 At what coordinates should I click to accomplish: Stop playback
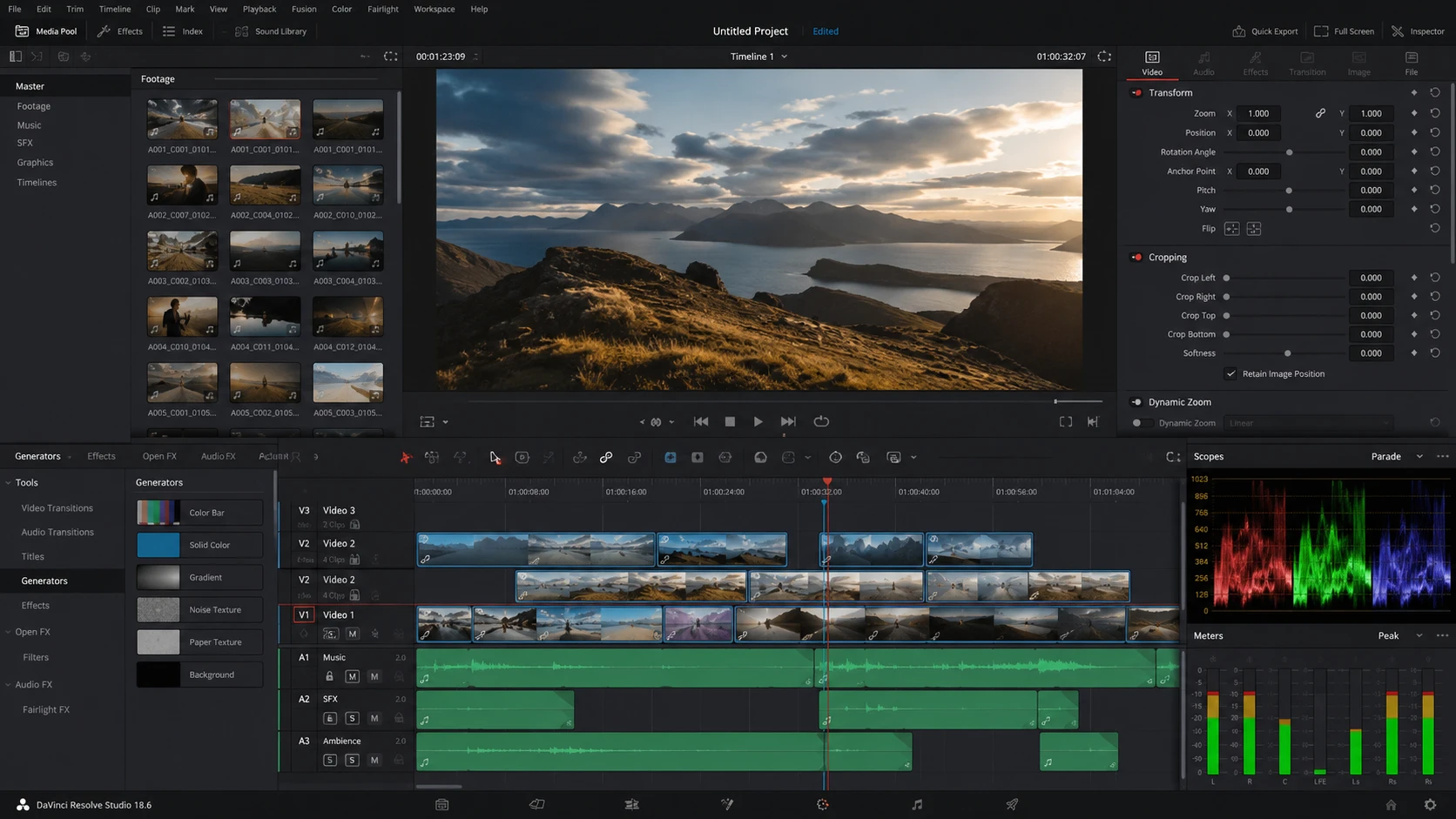[x=730, y=422]
